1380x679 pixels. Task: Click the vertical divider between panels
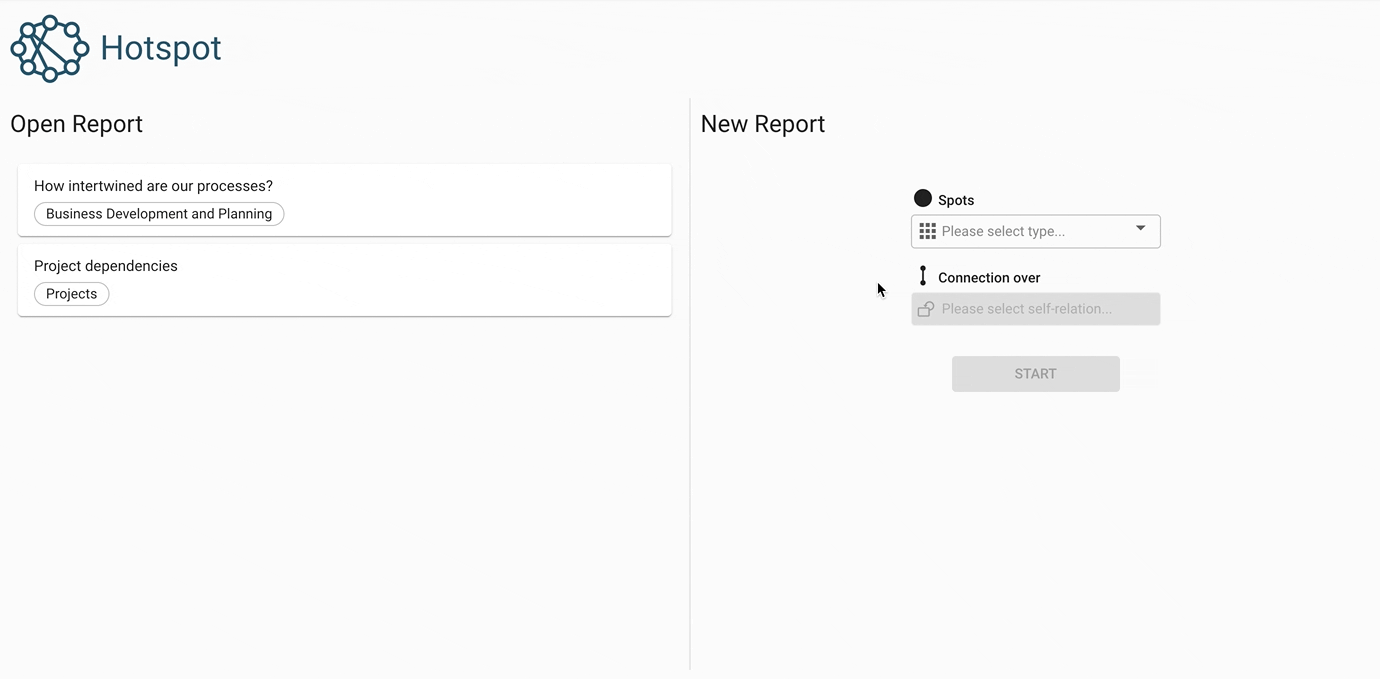tap(690, 400)
